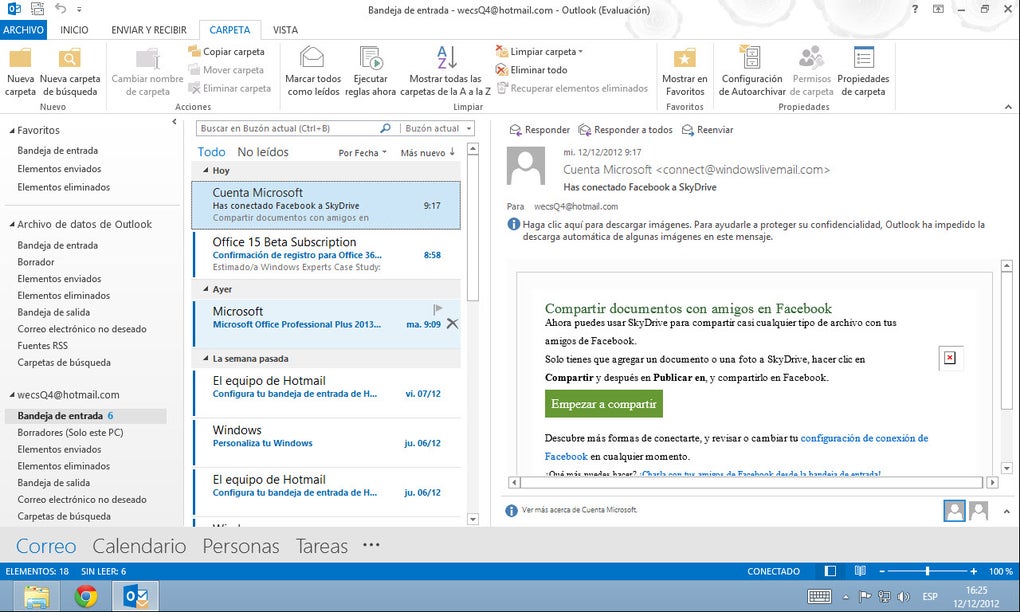This screenshot has width=1020, height=612.
Task: Open configuración de conexión de link
Action: [x=864, y=438]
